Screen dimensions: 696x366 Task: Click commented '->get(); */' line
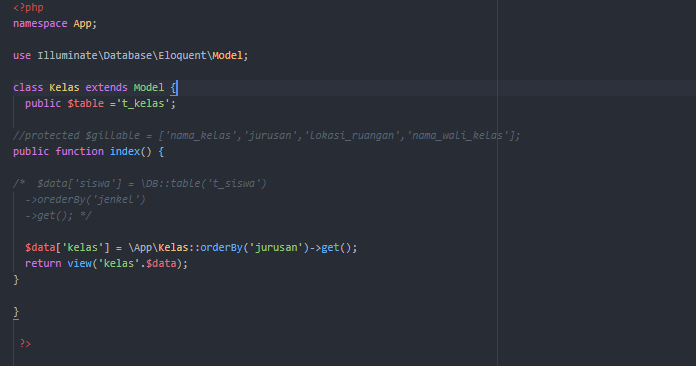click(x=58, y=215)
